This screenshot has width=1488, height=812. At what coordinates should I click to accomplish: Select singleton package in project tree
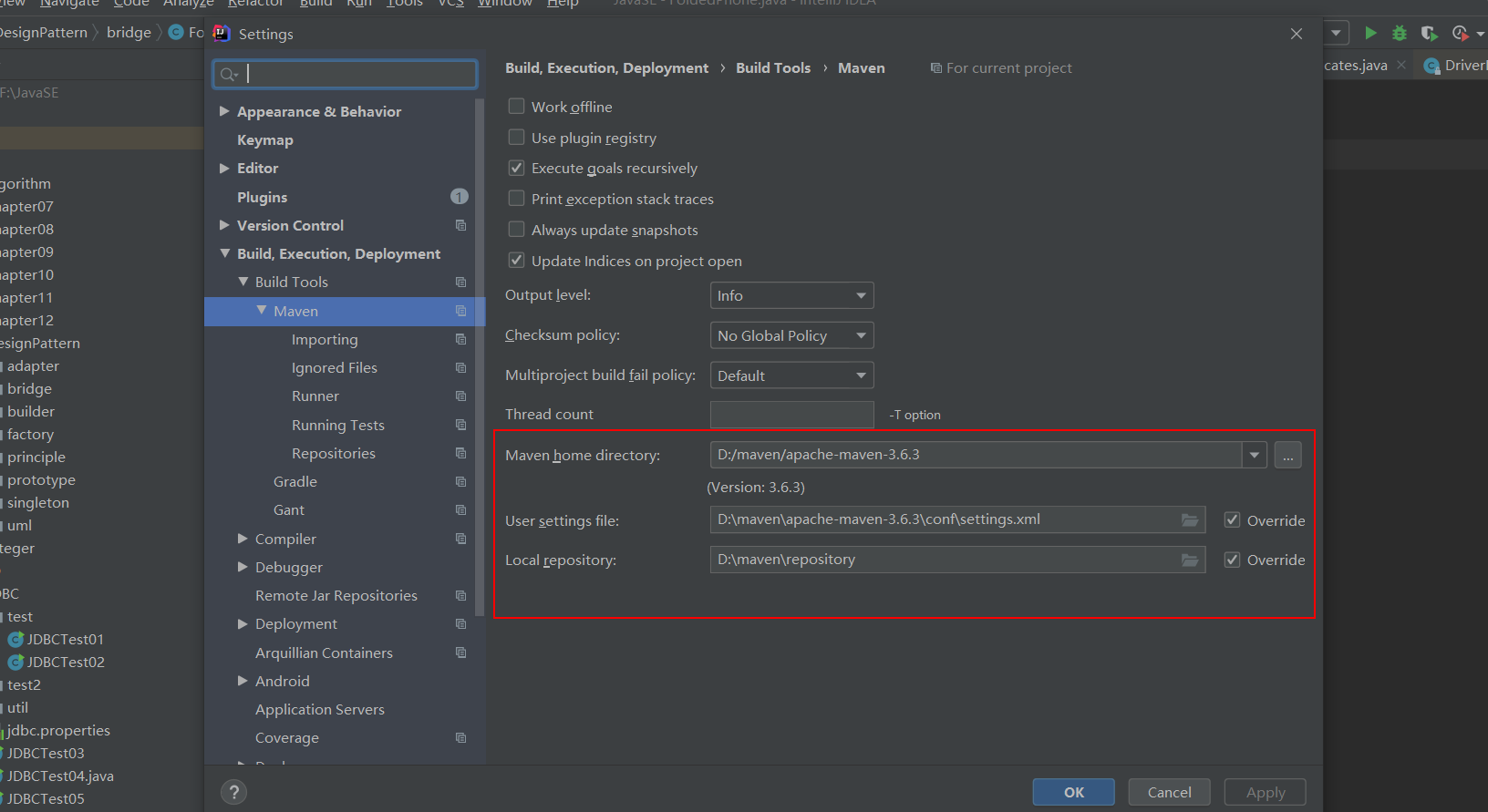tap(38, 503)
